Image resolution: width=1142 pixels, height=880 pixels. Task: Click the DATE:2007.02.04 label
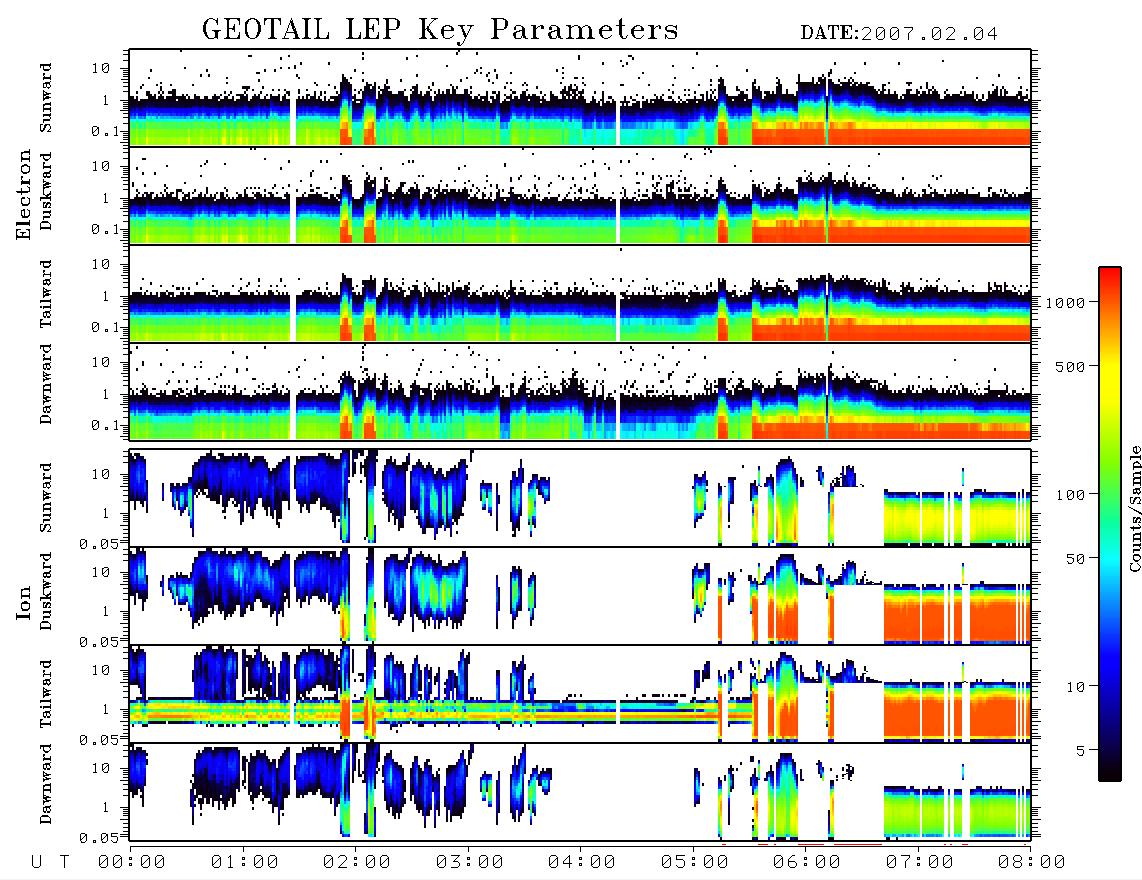[x=899, y=34]
